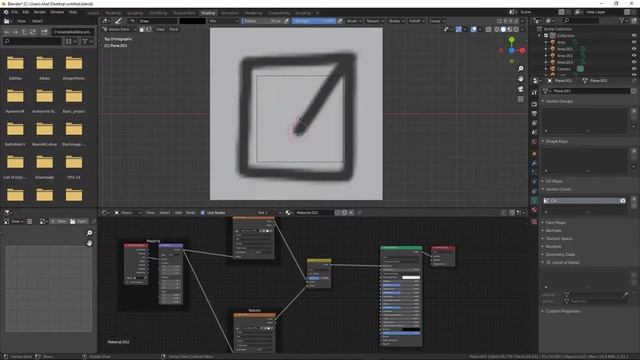Expand the Face Maps panel

pyautogui.click(x=556, y=222)
